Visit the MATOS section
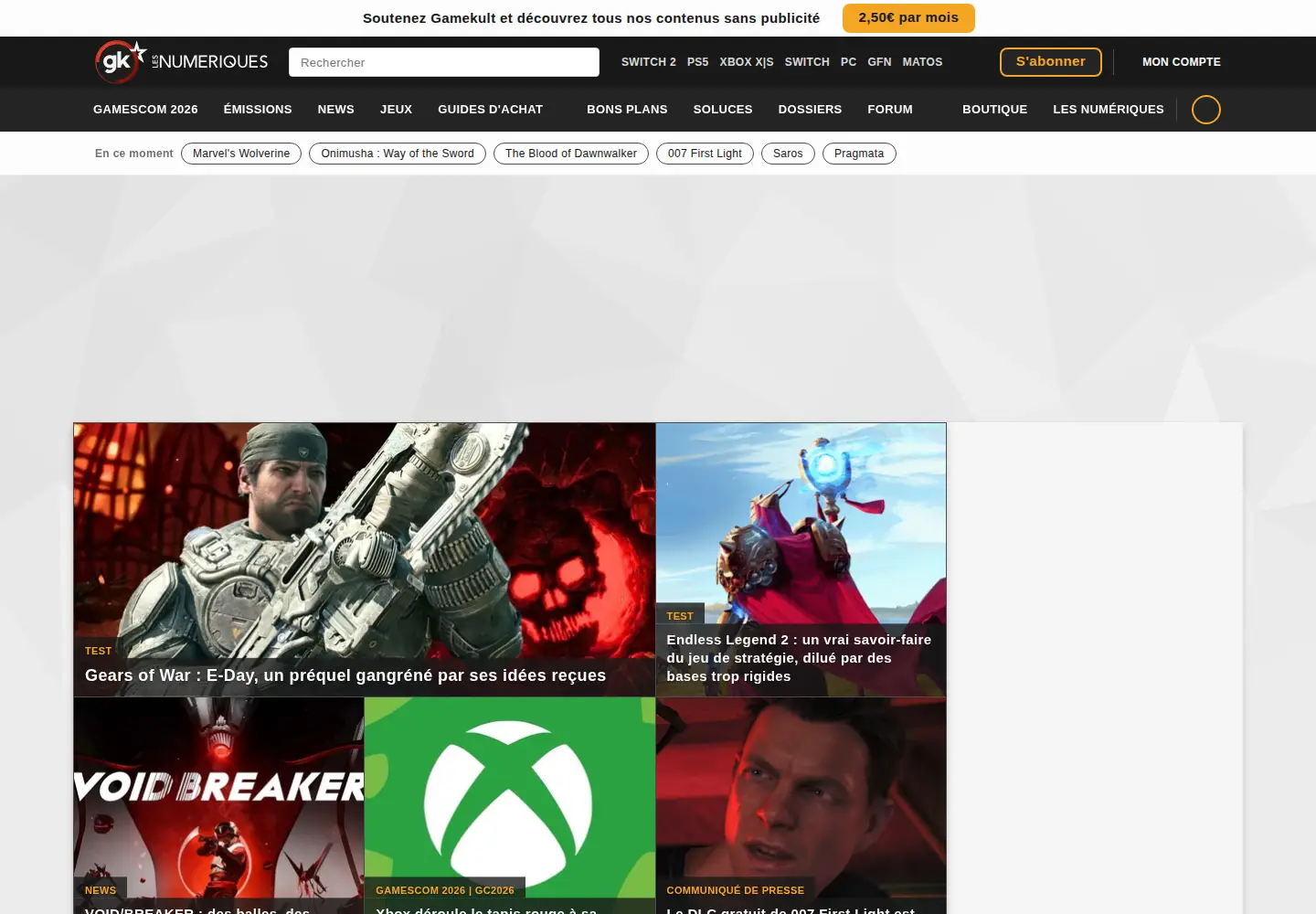The width and height of the screenshot is (1316, 914). (x=922, y=62)
